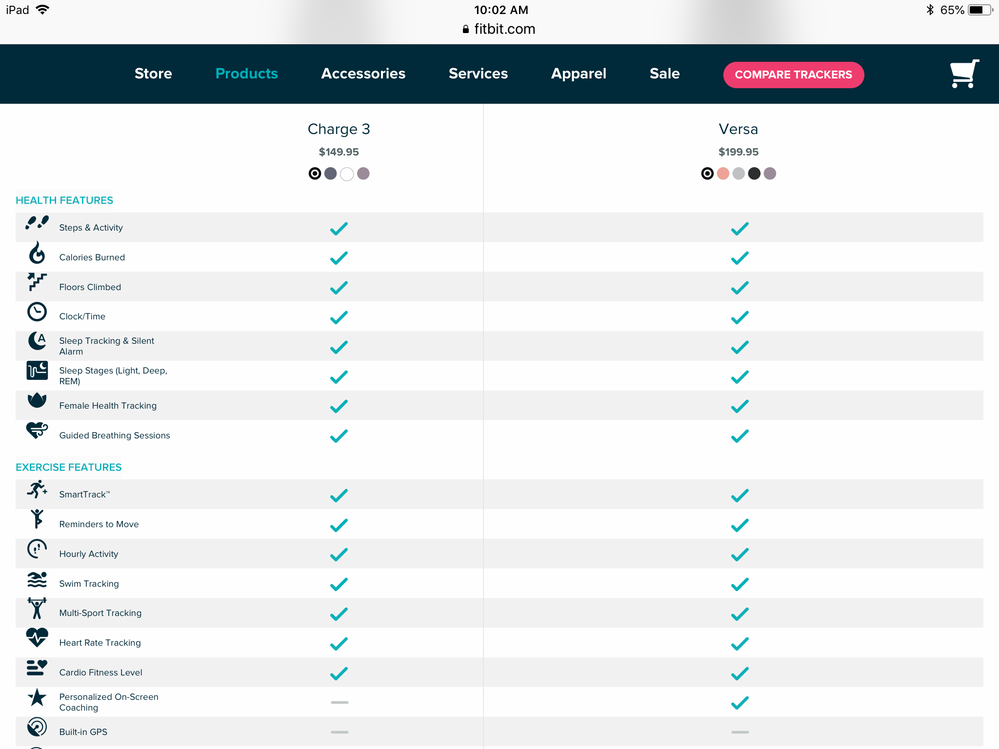
Task: Click the Charge 3 product title
Action: [x=339, y=129]
